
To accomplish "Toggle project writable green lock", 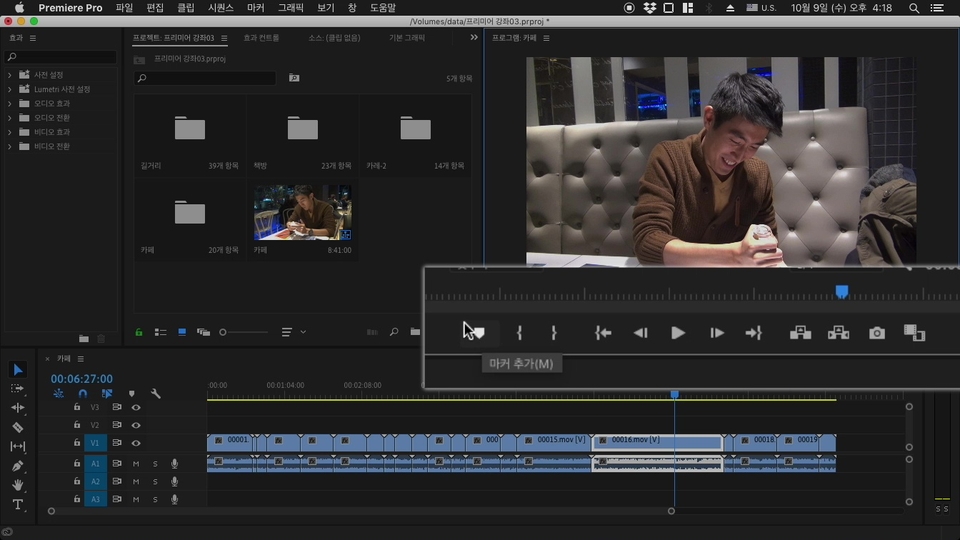I will pos(139,332).
